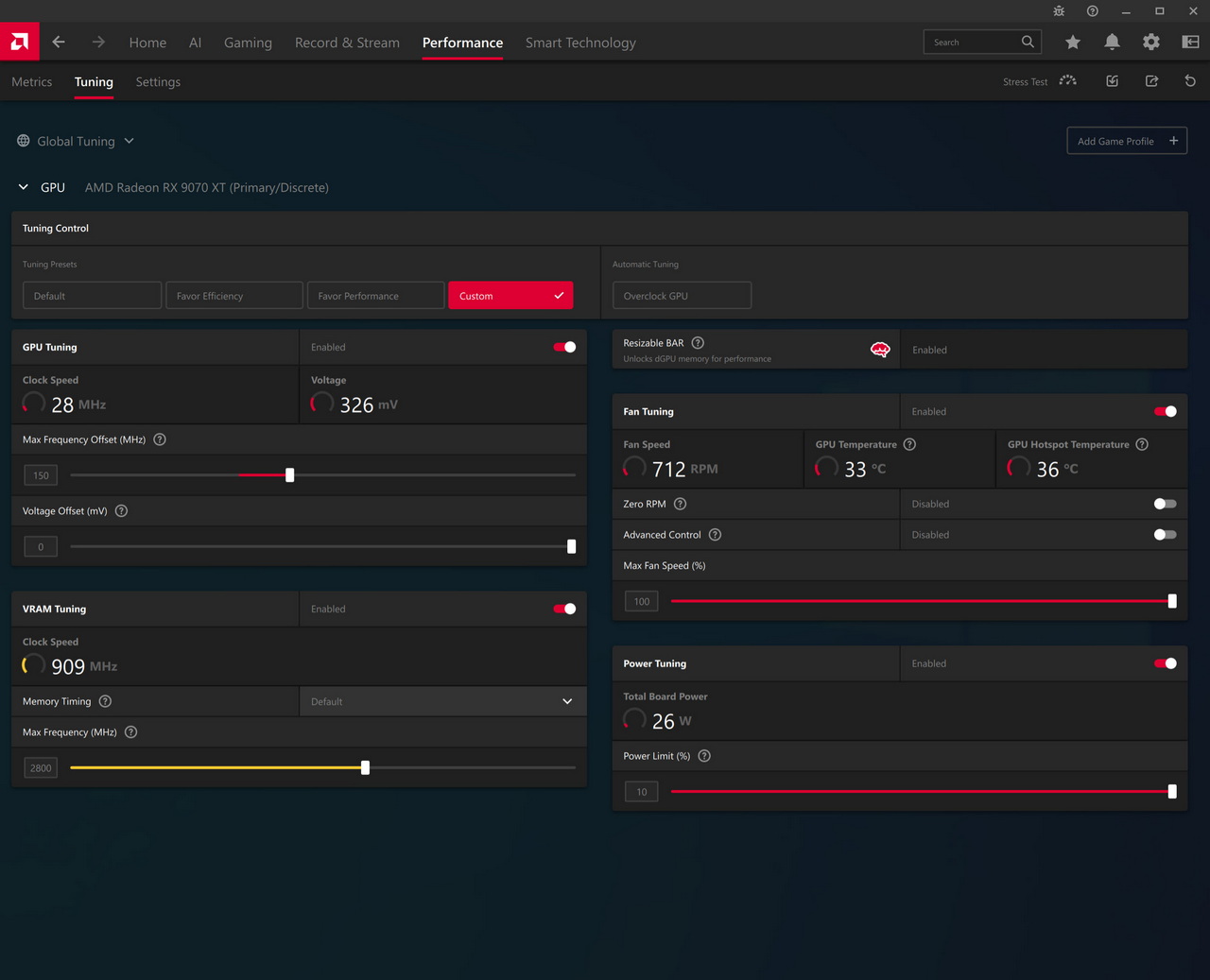The width and height of the screenshot is (1210, 980).
Task: Start the Stress Test gauge icon
Action: [x=1068, y=81]
